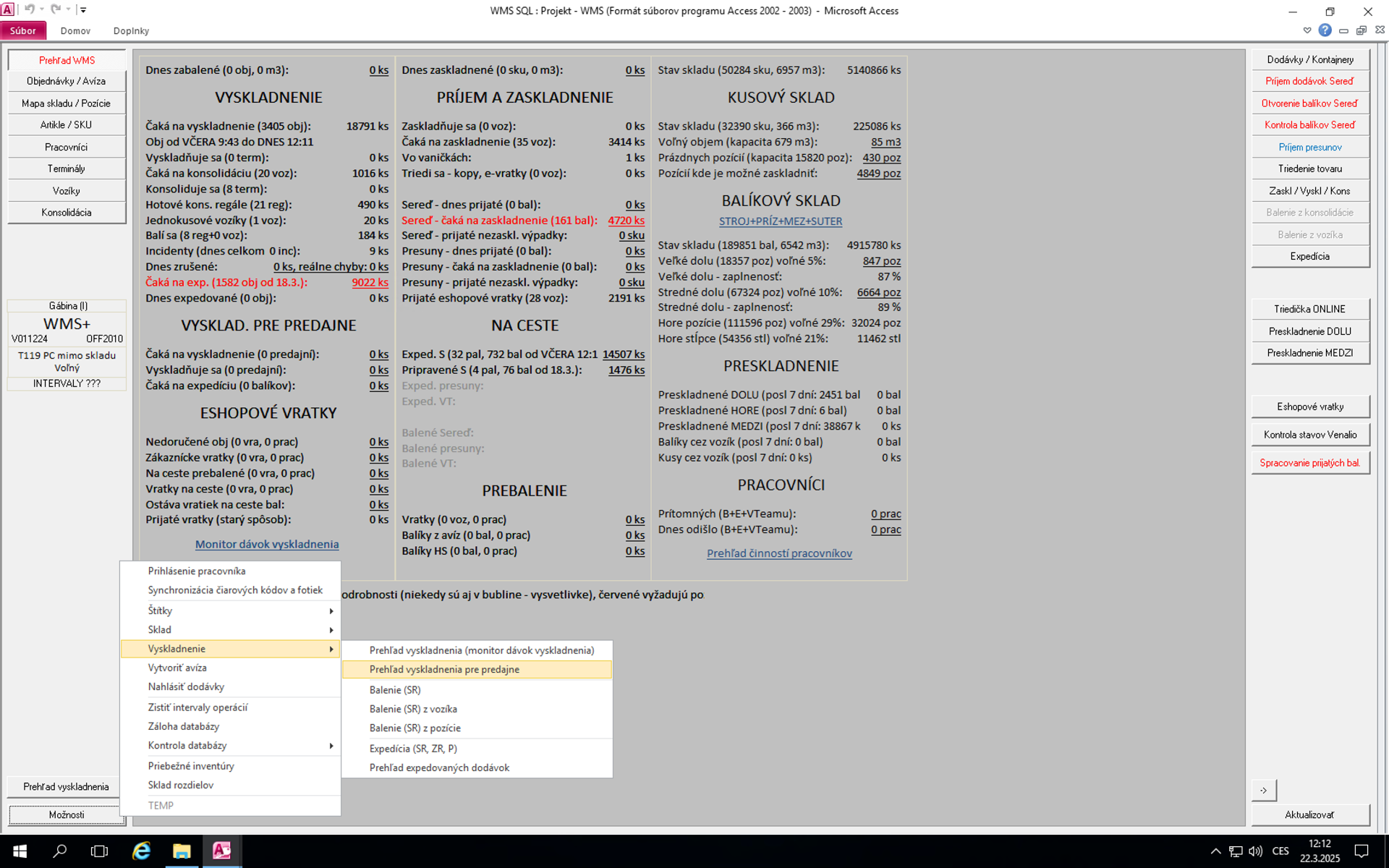1389x868 pixels.
Task: Click the small arrow button above Aktualizovať
Action: point(1263,790)
